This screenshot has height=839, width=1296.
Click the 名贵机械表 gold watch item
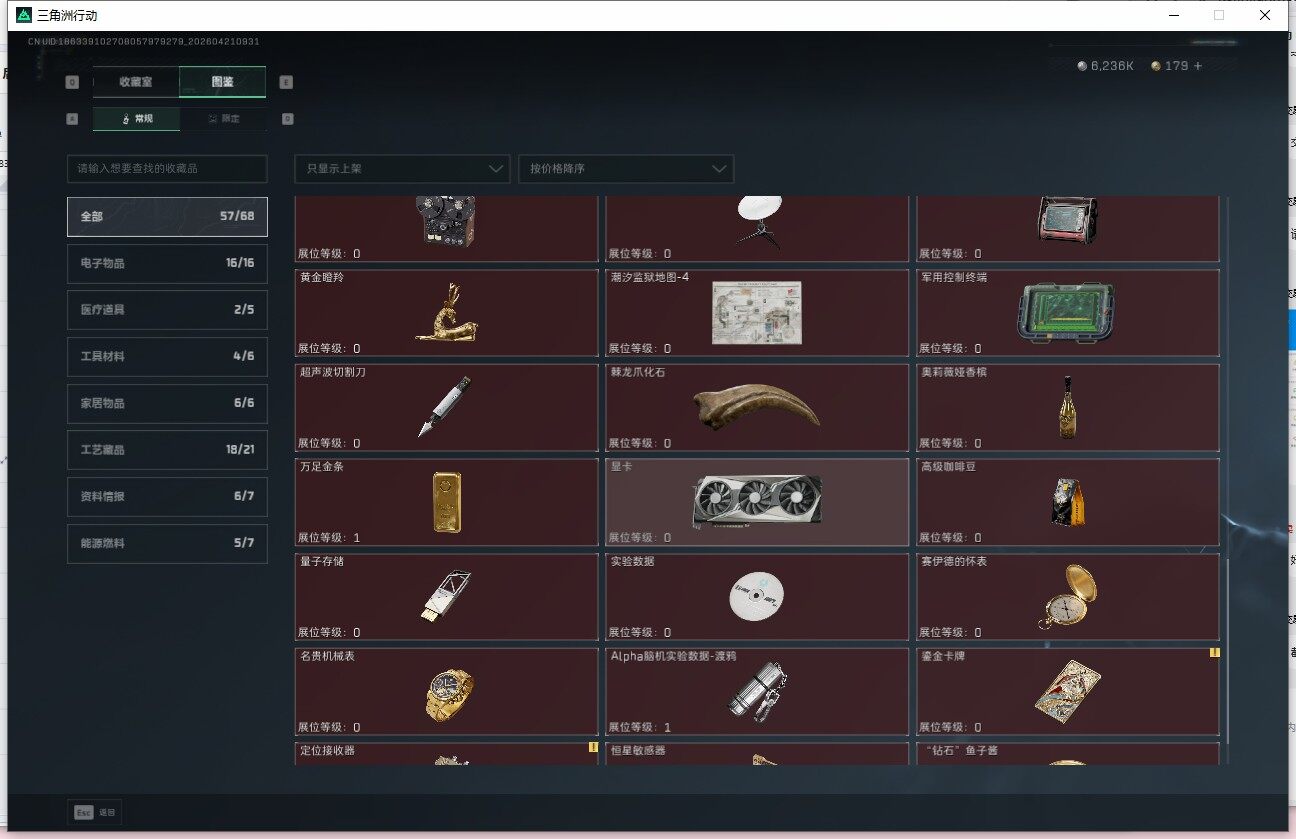(x=446, y=691)
